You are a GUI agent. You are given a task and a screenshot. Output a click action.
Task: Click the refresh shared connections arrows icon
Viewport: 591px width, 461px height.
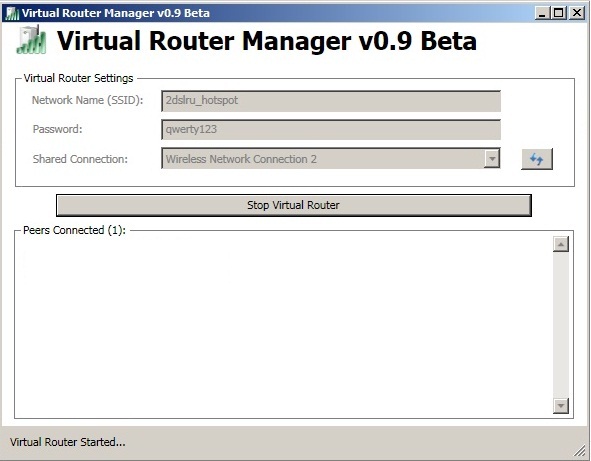coord(537,159)
